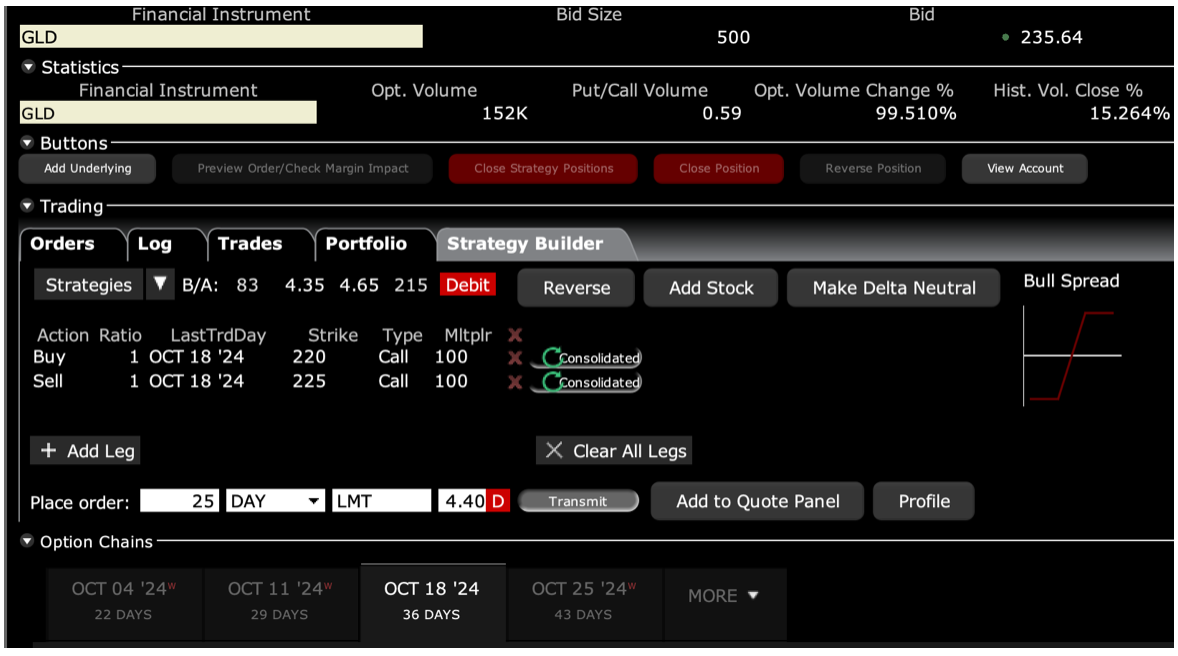The width and height of the screenshot is (1178, 656).
Task: Click the LMT order type field
Action: (382, 500)
